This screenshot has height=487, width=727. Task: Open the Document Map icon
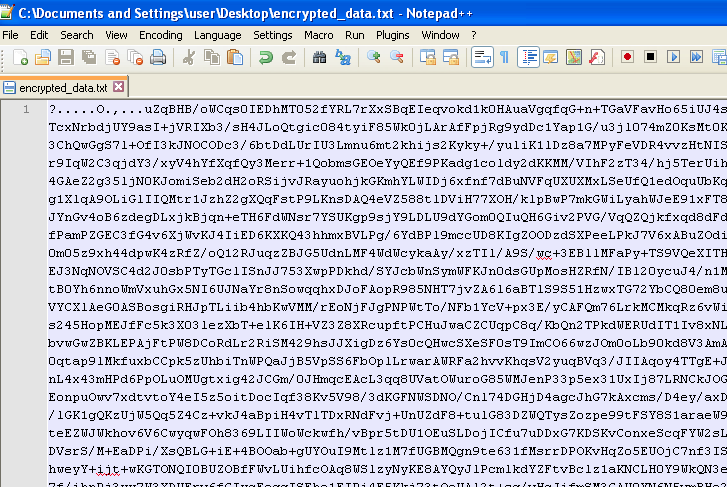(574, 58)
